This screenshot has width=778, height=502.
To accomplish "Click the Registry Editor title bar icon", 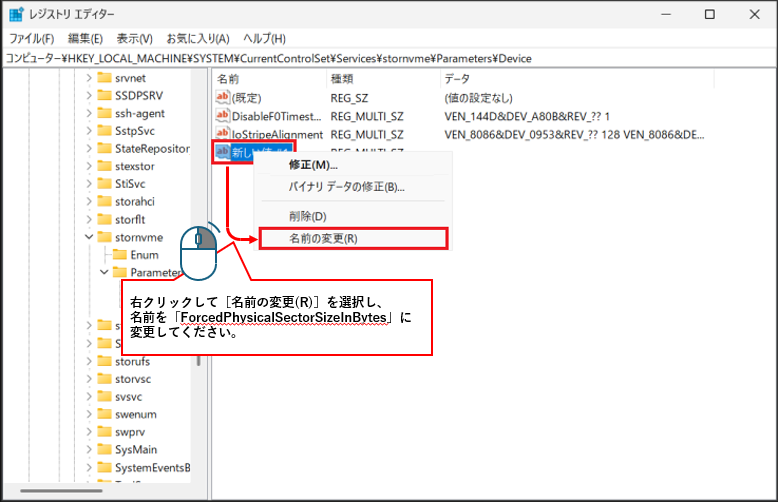I will click(16, 14).
